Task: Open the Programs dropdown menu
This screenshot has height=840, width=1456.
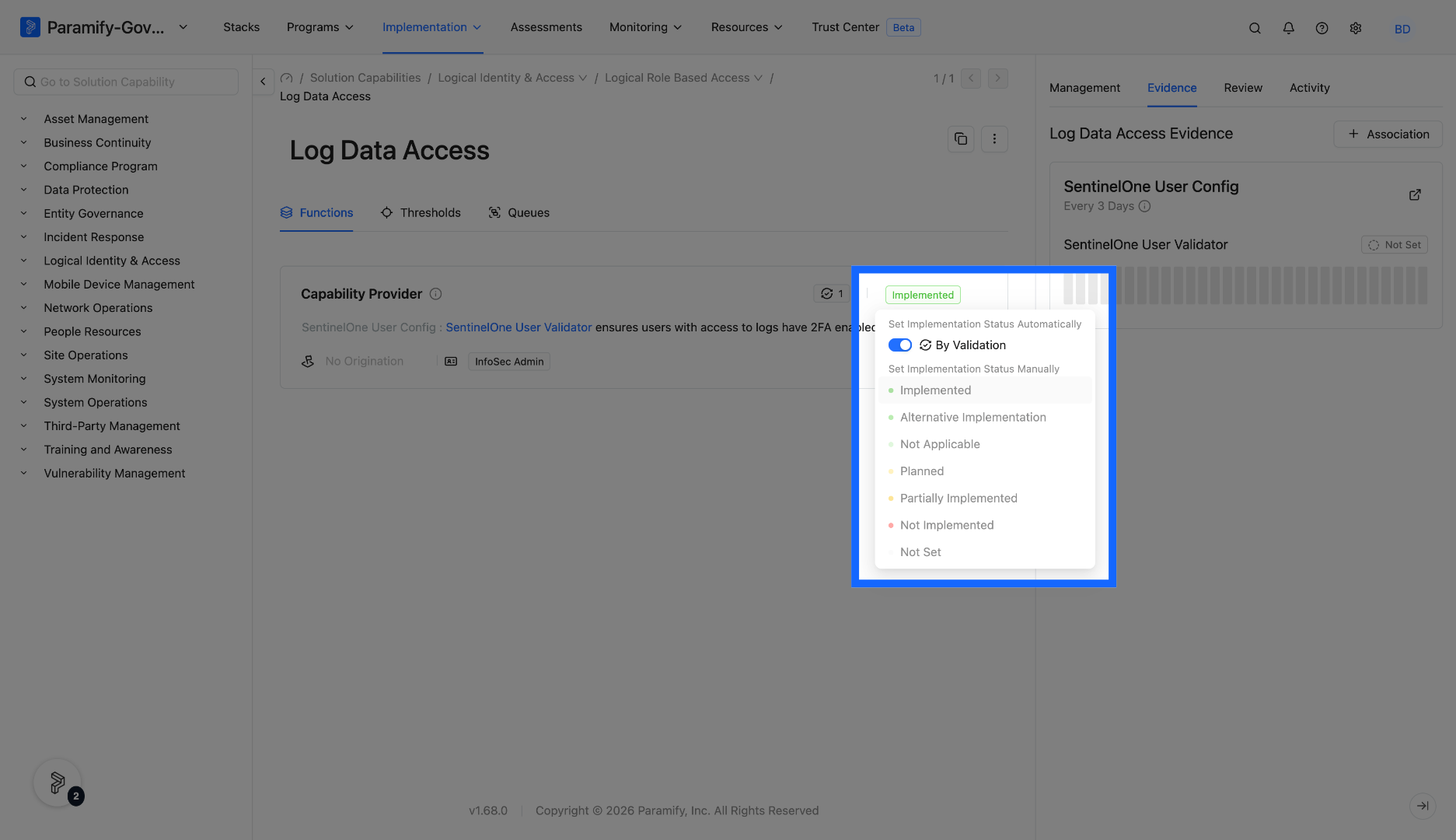Action: [320, 27]
